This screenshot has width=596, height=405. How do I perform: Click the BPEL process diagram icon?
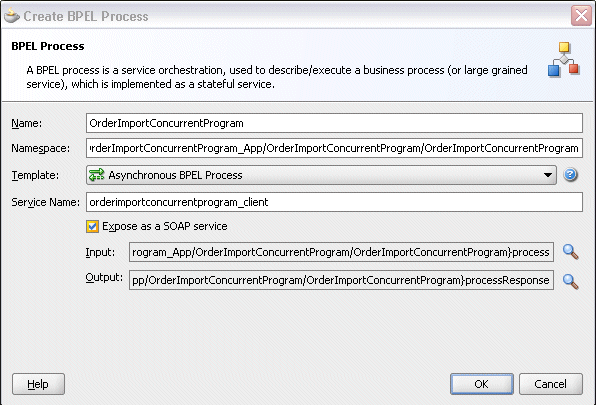[564, 59]
